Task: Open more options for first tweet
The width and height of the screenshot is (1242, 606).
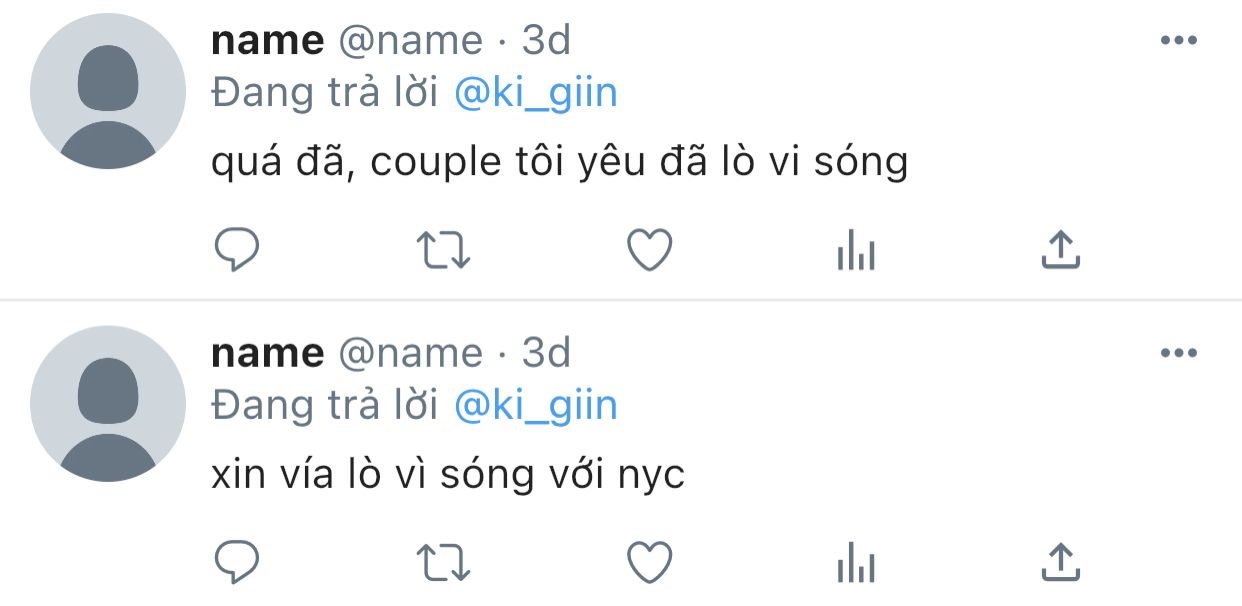Action: (x=1178, y=40)
